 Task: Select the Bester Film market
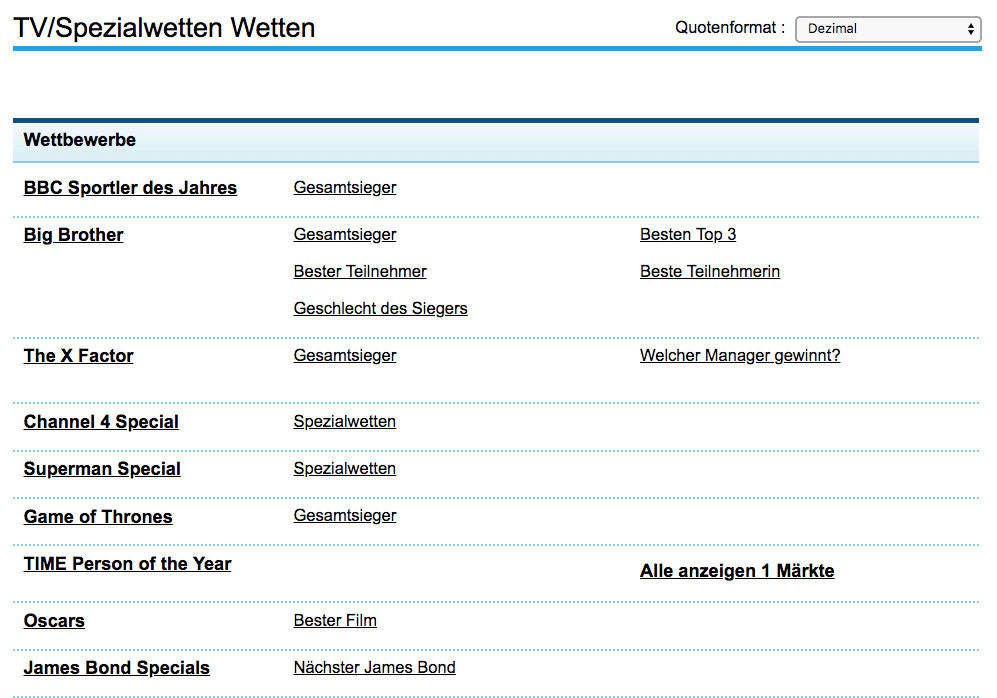tap(335, 620)
